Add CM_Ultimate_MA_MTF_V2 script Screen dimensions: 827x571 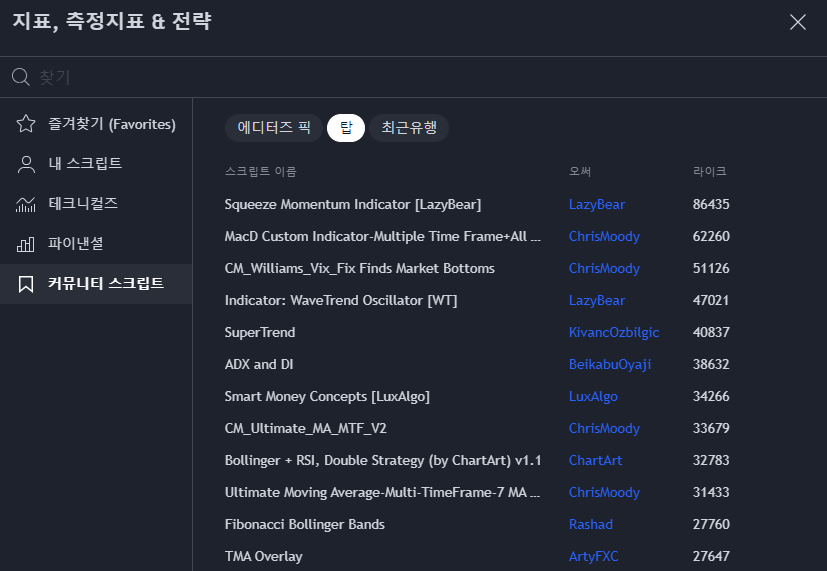point(305,429)
